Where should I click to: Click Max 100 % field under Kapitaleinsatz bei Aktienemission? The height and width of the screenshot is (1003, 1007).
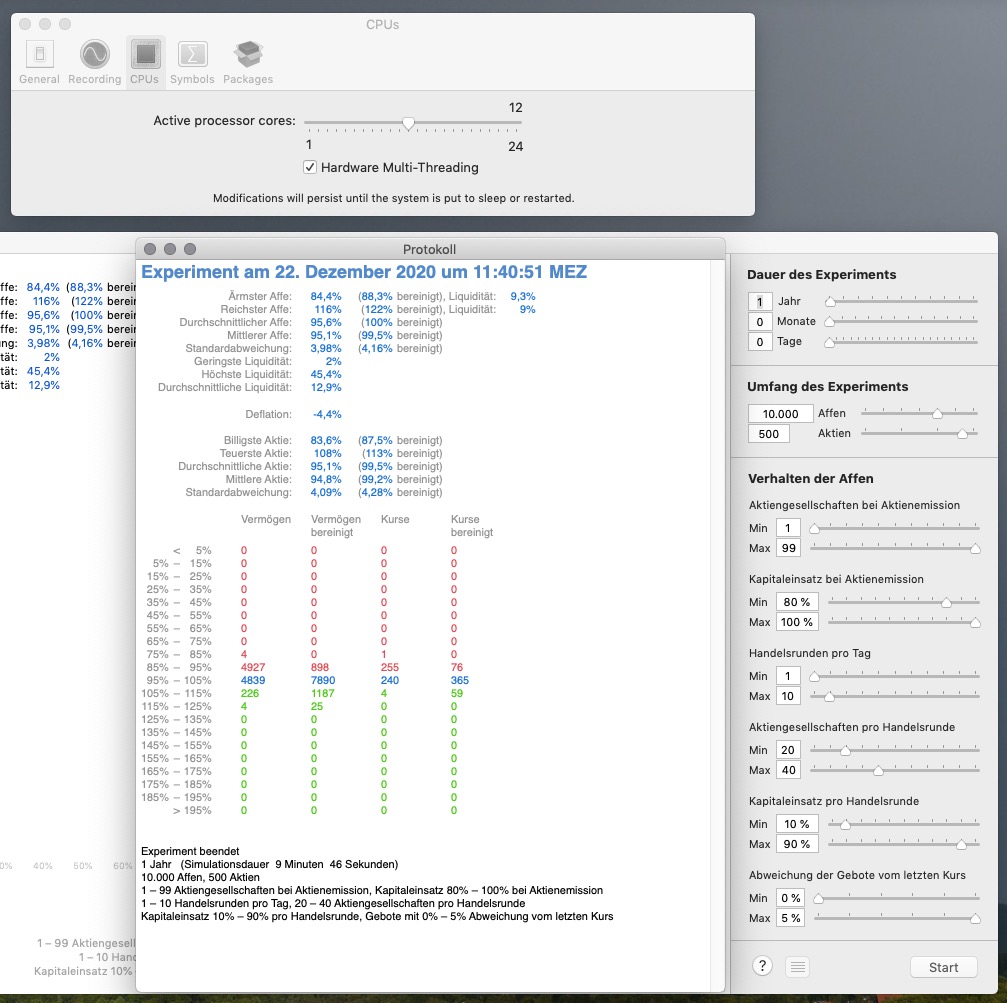pos(797,622)
